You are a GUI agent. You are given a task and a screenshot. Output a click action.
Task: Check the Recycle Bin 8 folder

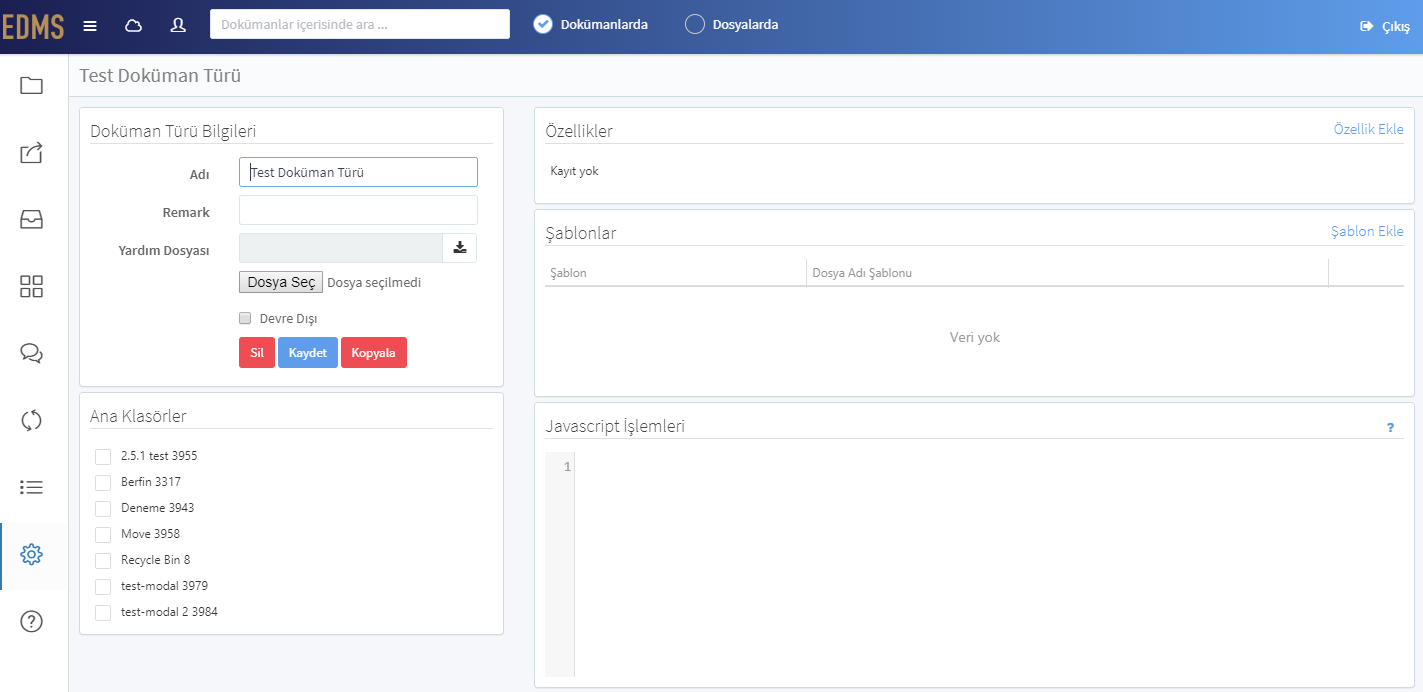tap(103, 560)
